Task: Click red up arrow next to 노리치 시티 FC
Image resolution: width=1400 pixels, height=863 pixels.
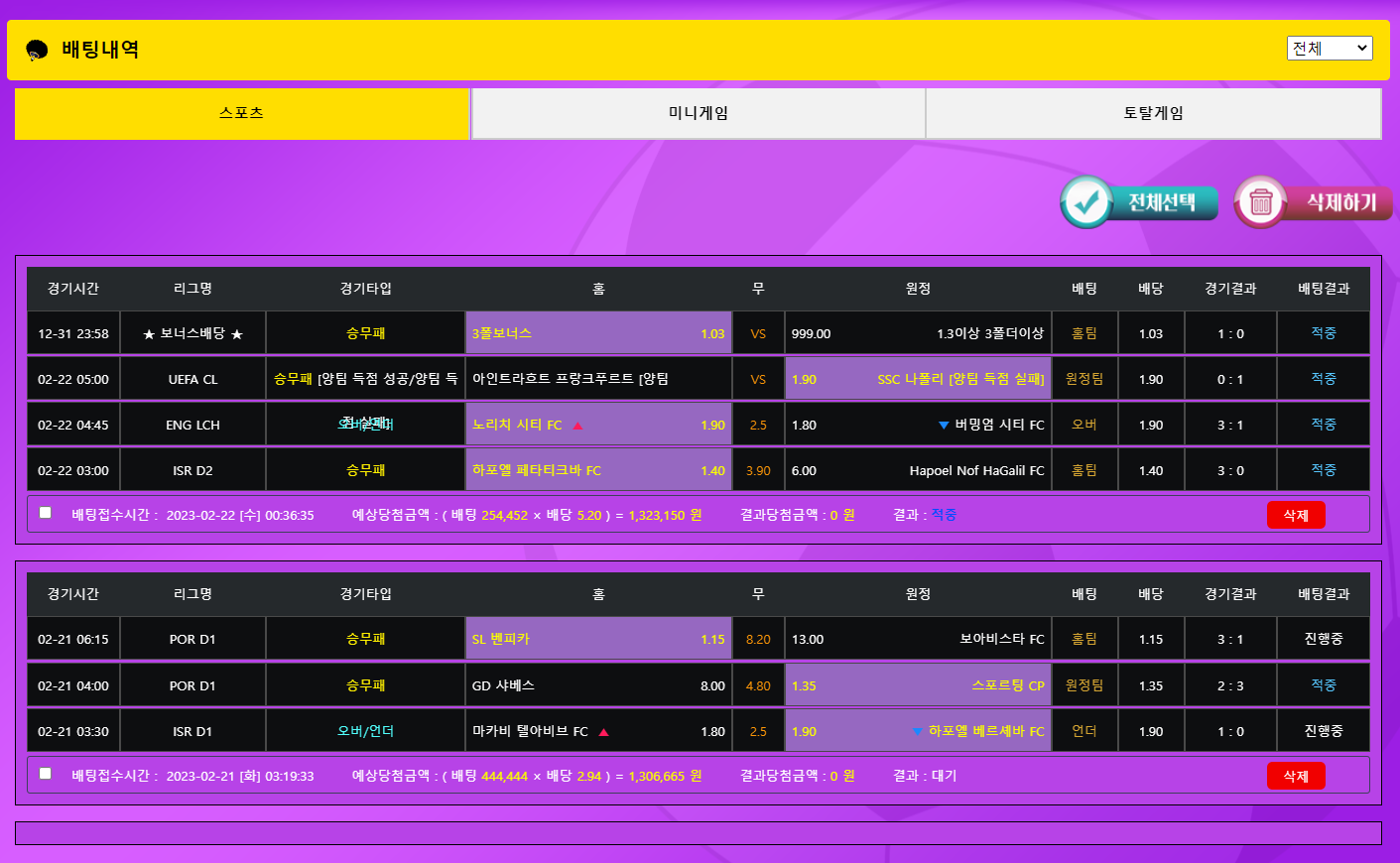Action: tap(577, 426)
